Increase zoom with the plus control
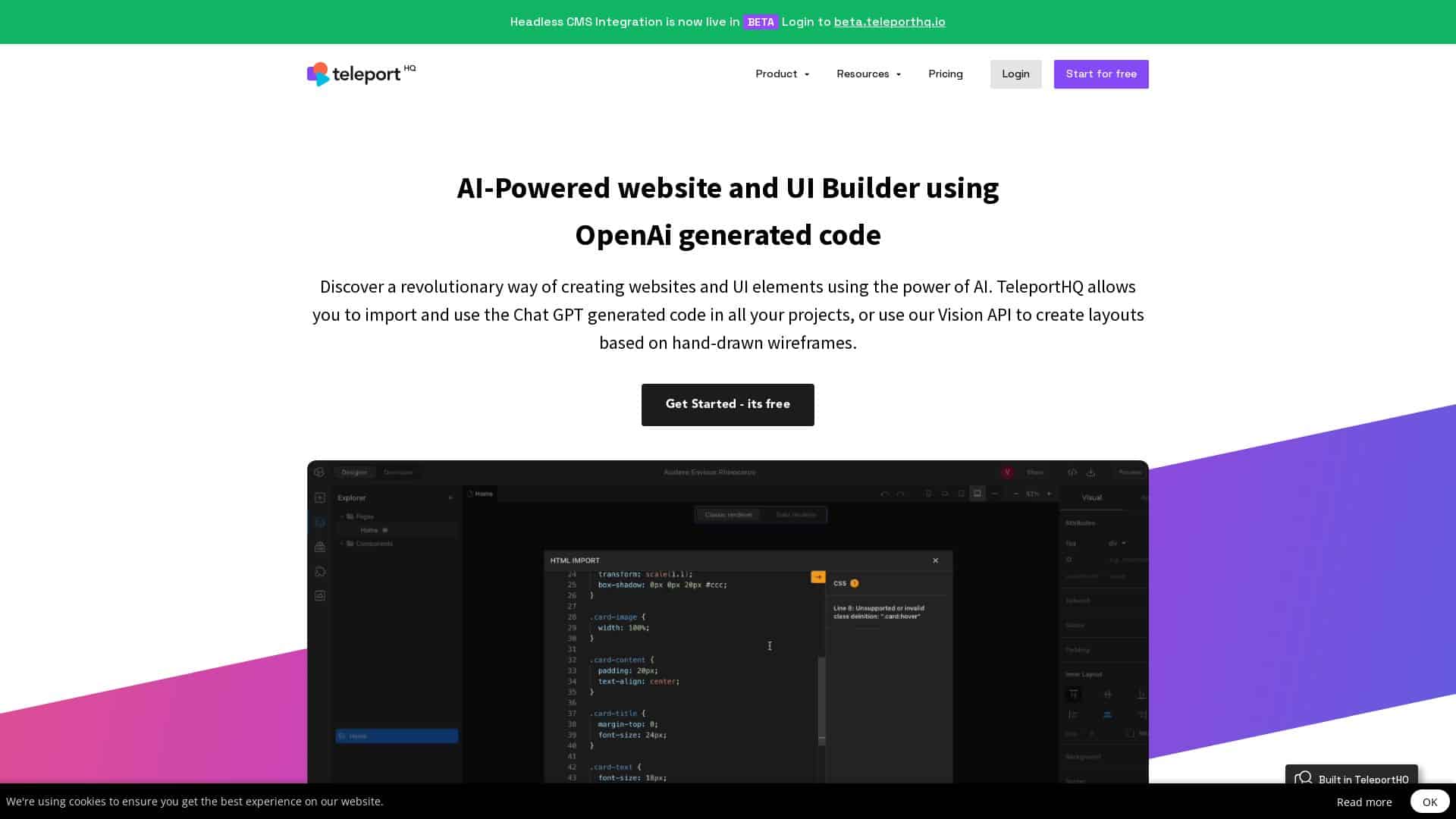Viewport: 1456px width, 819px height. [x=1050, y=494]
